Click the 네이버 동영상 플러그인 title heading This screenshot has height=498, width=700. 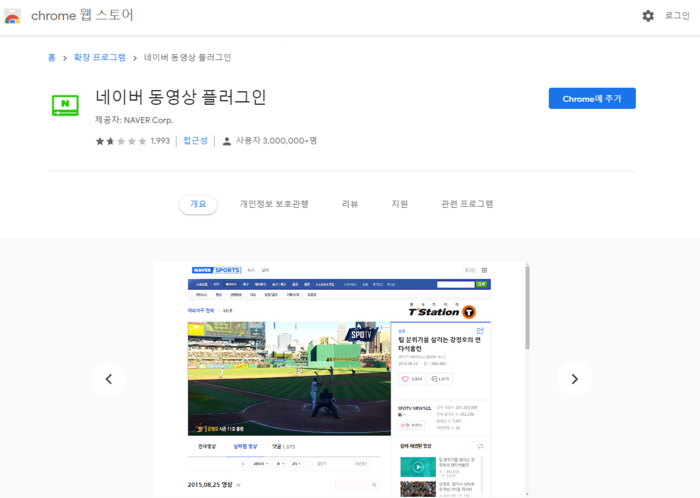pyautogui.click(x=181, y=97)
